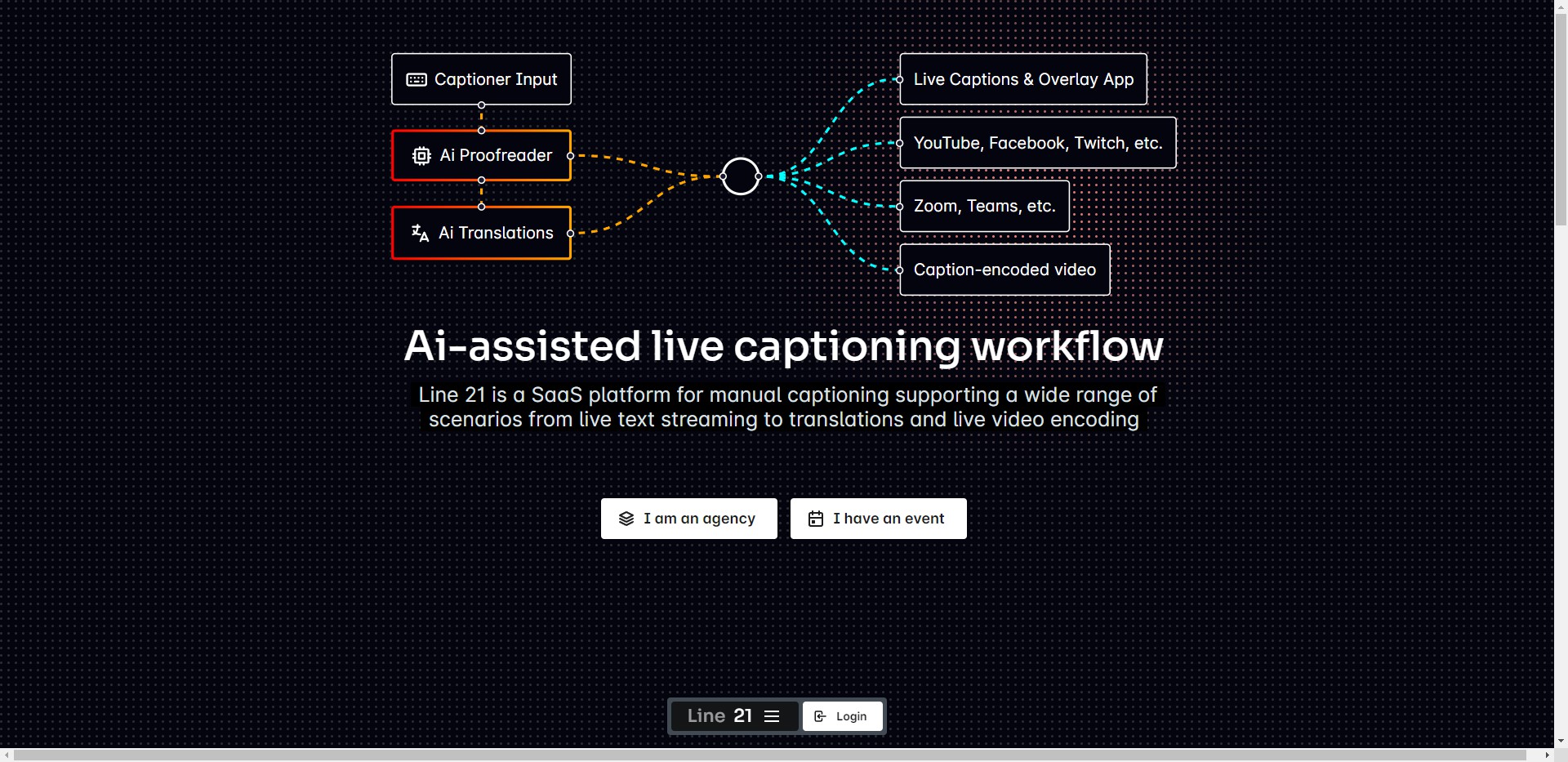The image size is (1568, 762).
Task: Select the Caption-encoded video box
Action: click(x=1004, y=270)
